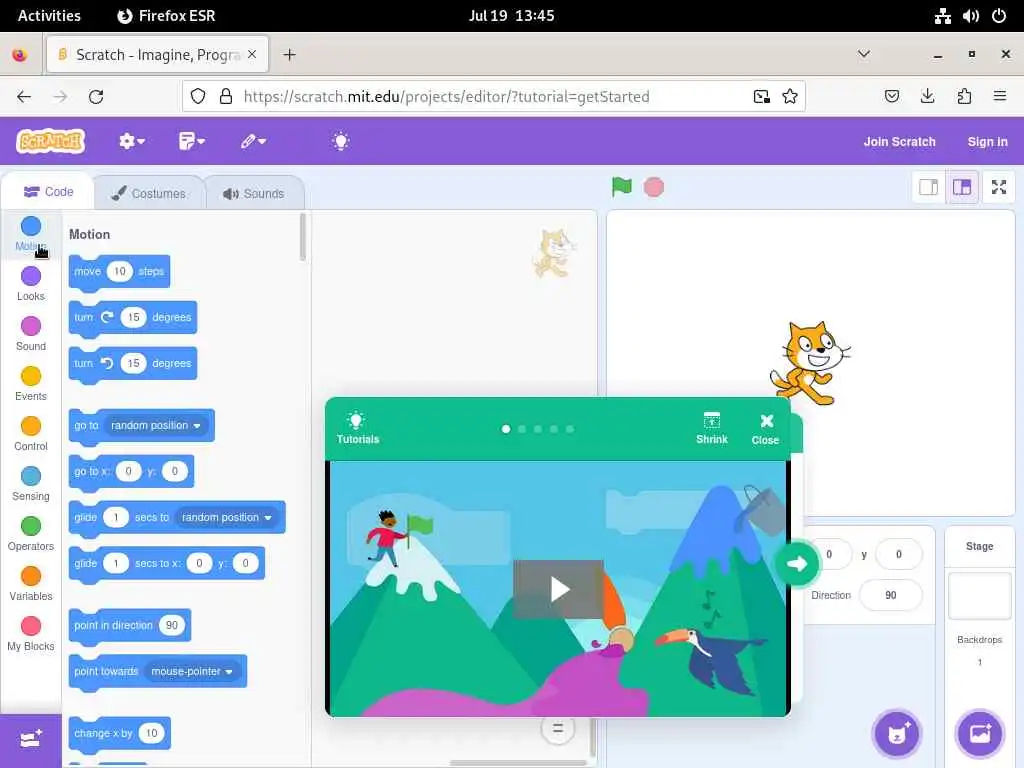The width and height of the screenshot is (1024, 768).
Task: Go to next tutorial step arrow
Action: click(796, 564)
